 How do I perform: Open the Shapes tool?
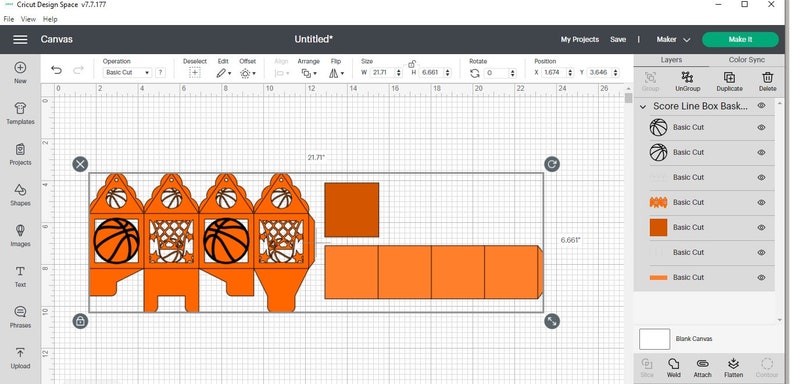(20, 190)
